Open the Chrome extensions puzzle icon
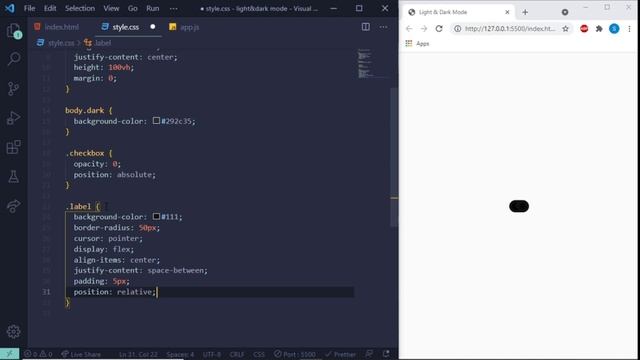Screen dimensions: 640x360 tap(599, 29)
